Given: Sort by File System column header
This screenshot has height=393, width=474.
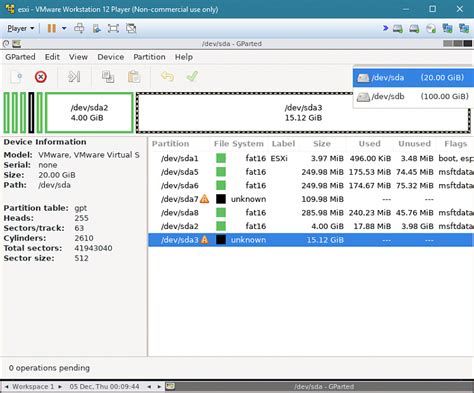Looking at the screenshot, I should click(239, 144).
